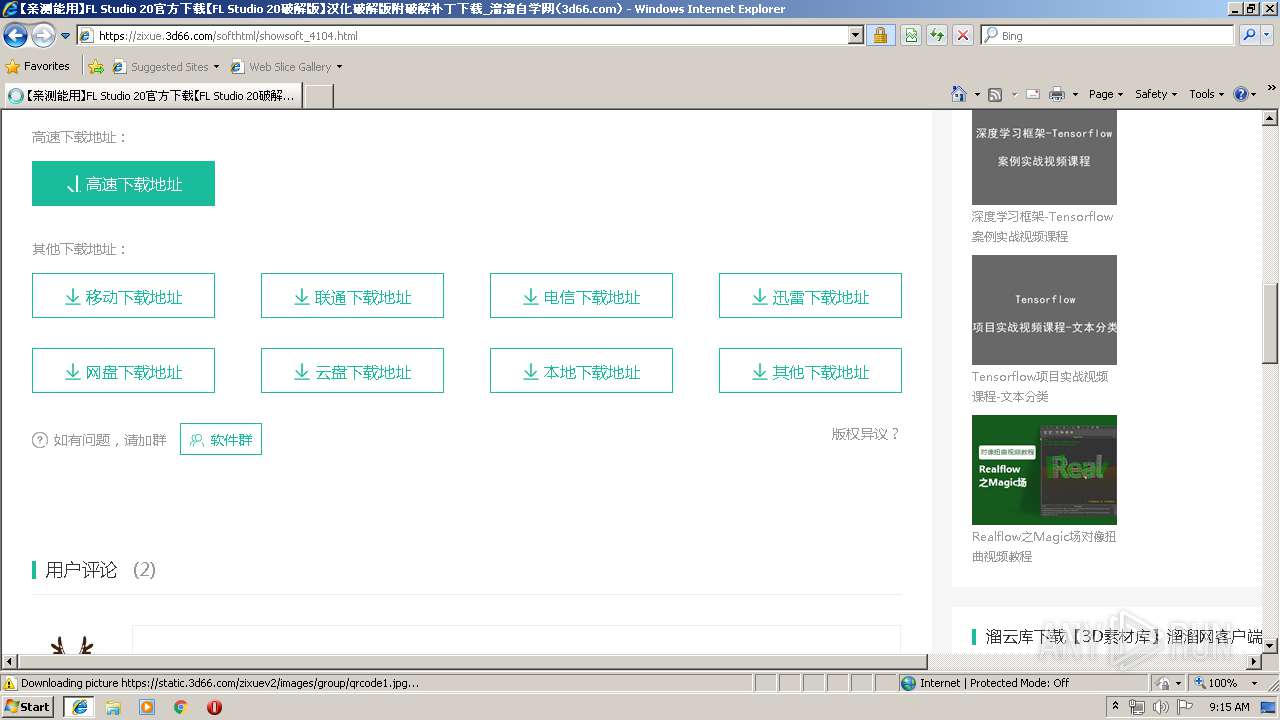Click the red Opera taskbar icon
Viewport: 1280px width, 720px height.
tap(214, 706)
